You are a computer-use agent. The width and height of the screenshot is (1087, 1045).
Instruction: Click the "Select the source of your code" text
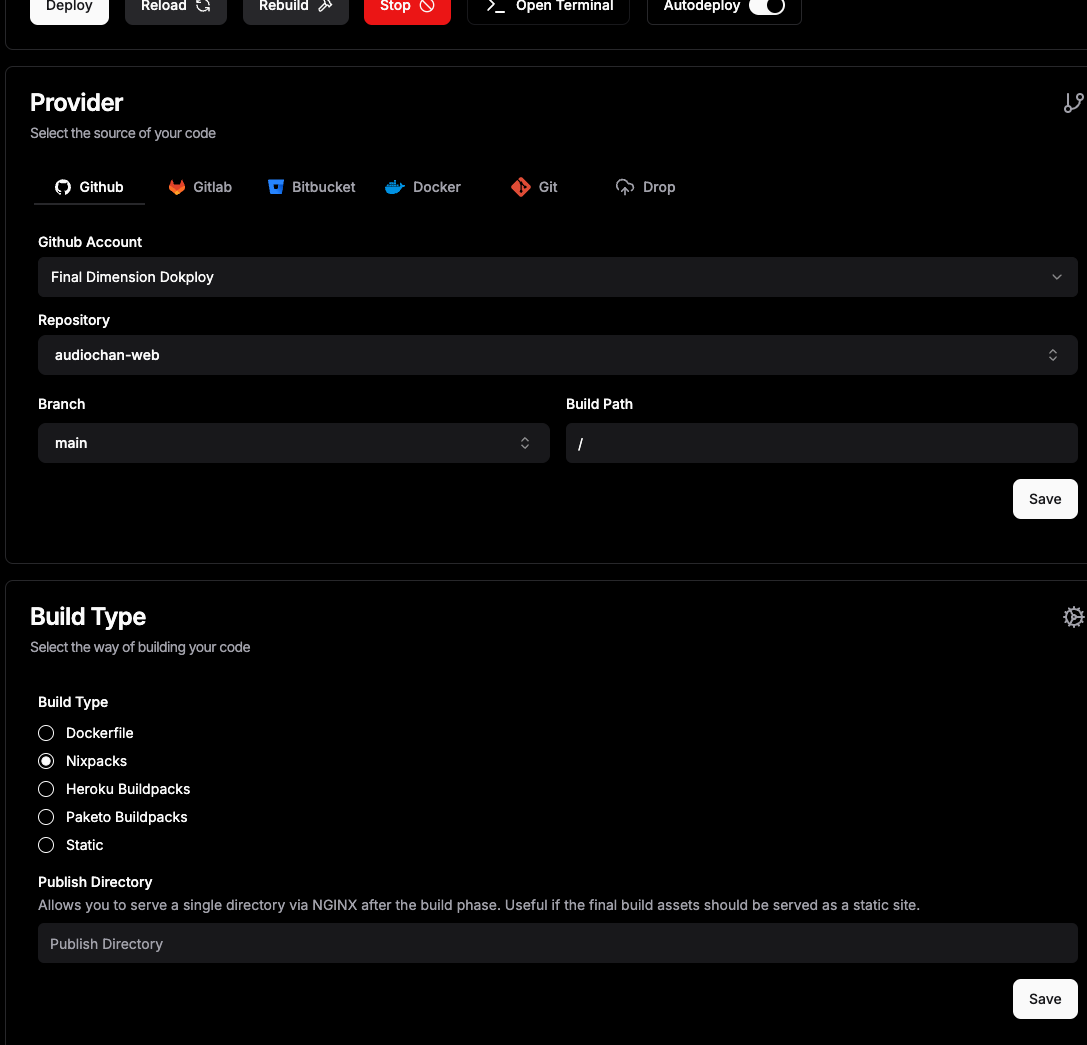123,133
